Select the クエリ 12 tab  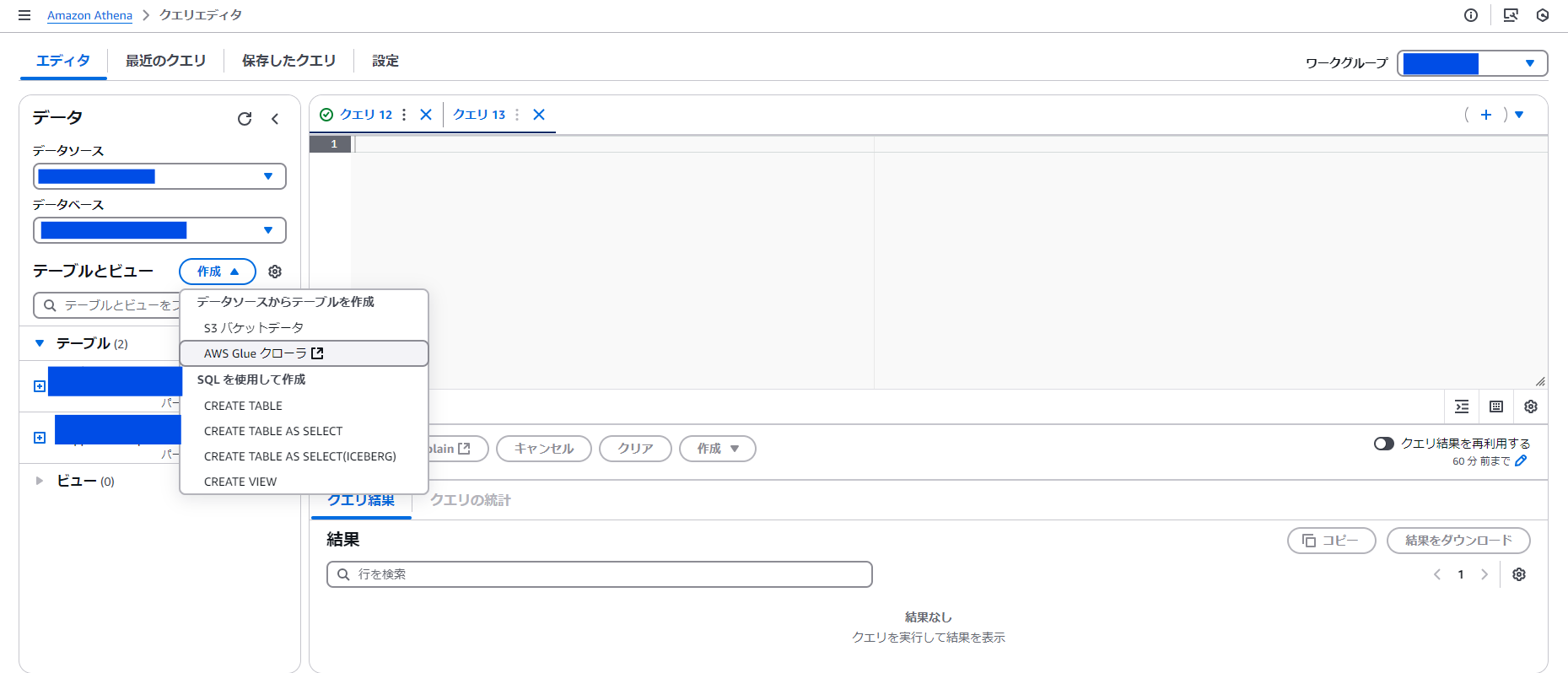(x=366, y=115)
